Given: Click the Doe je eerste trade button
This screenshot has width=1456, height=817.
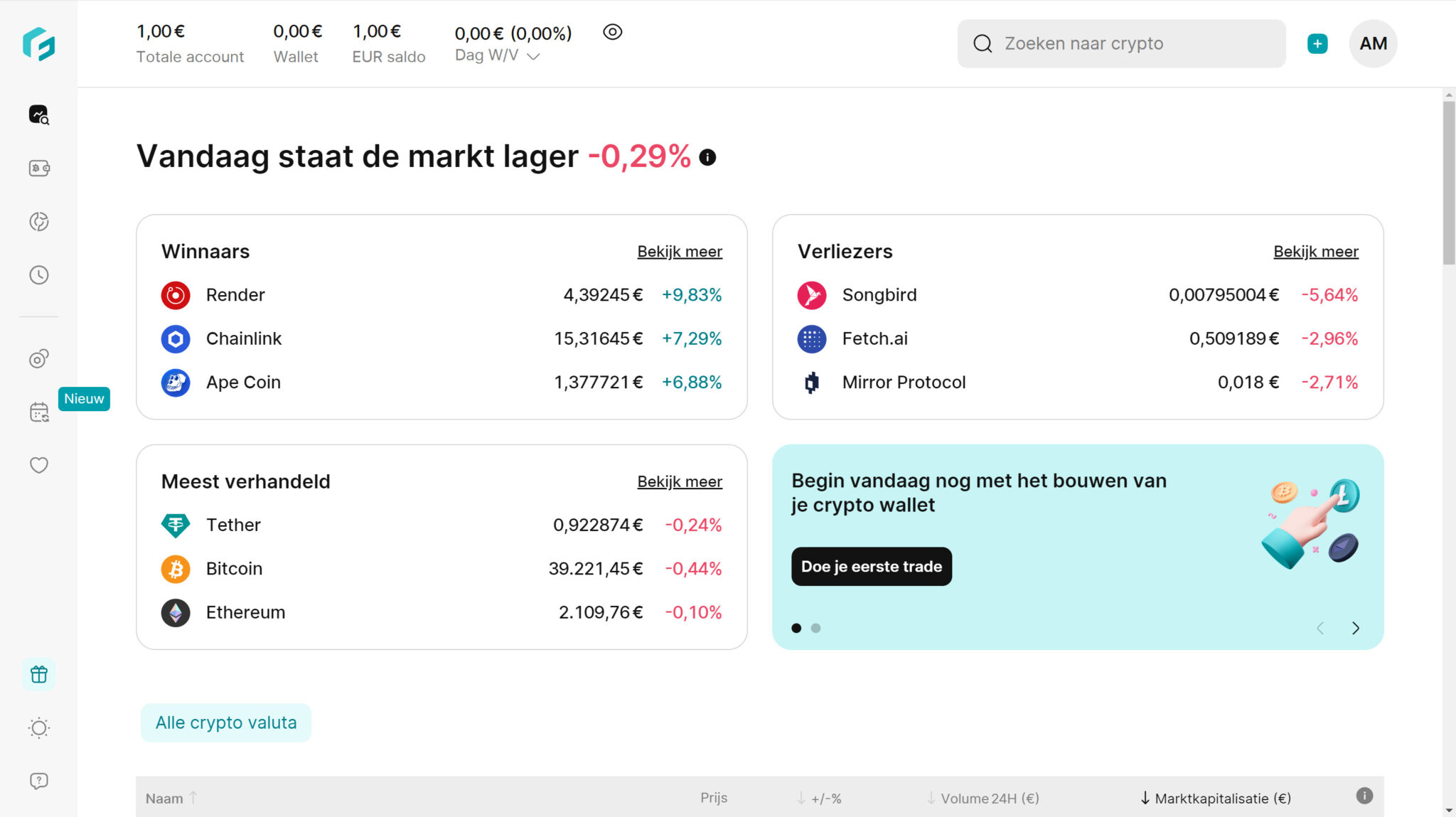Looking at the screenshot, I should tap(871, 567).
